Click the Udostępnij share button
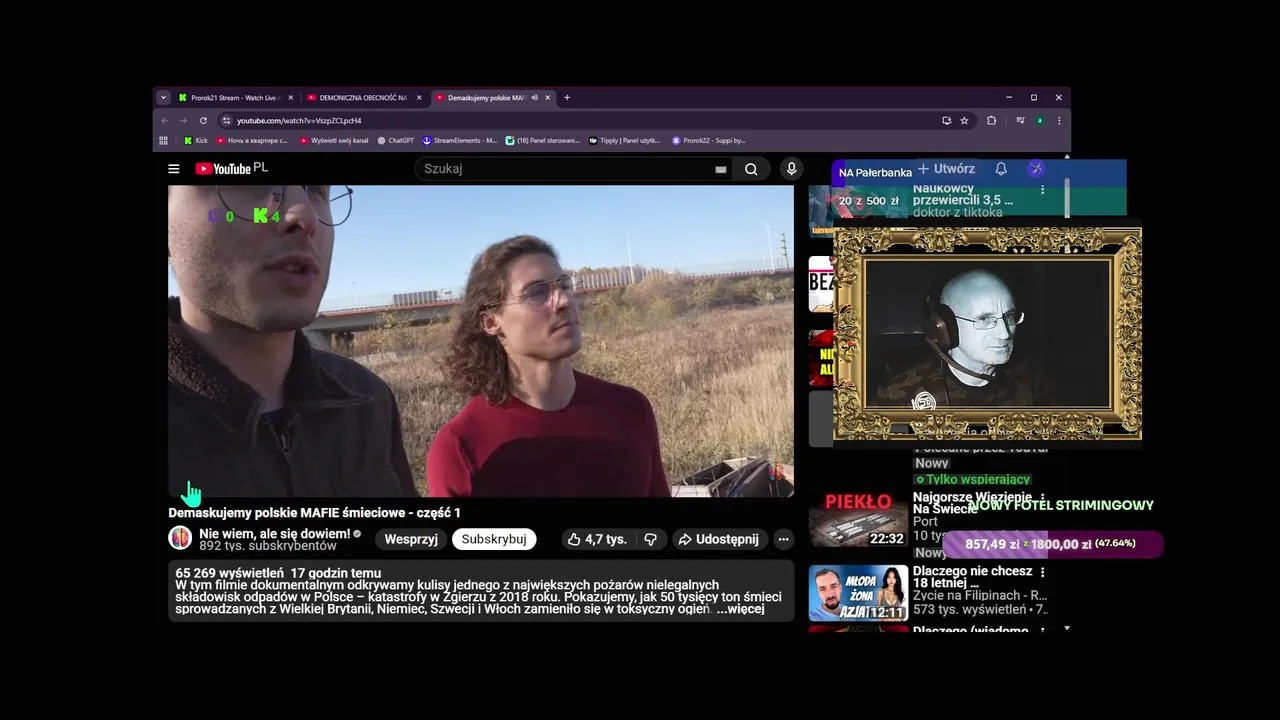This screenshot has height=720, width=1280. coord(719,539)
